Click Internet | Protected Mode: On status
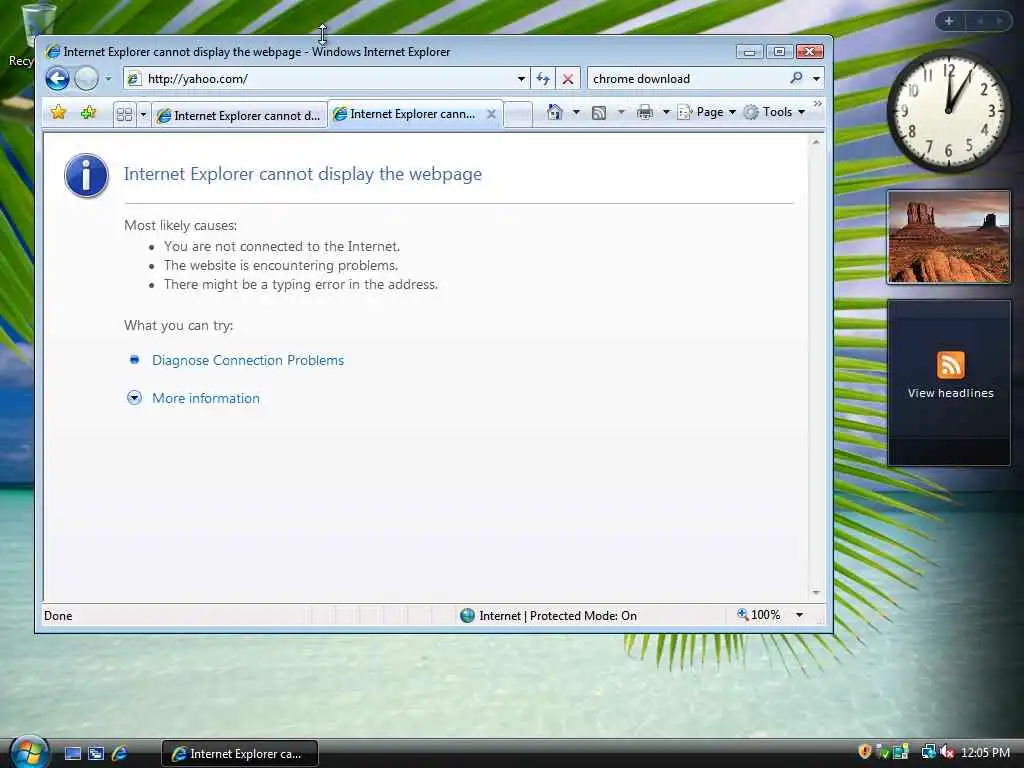 pos(549,616)
